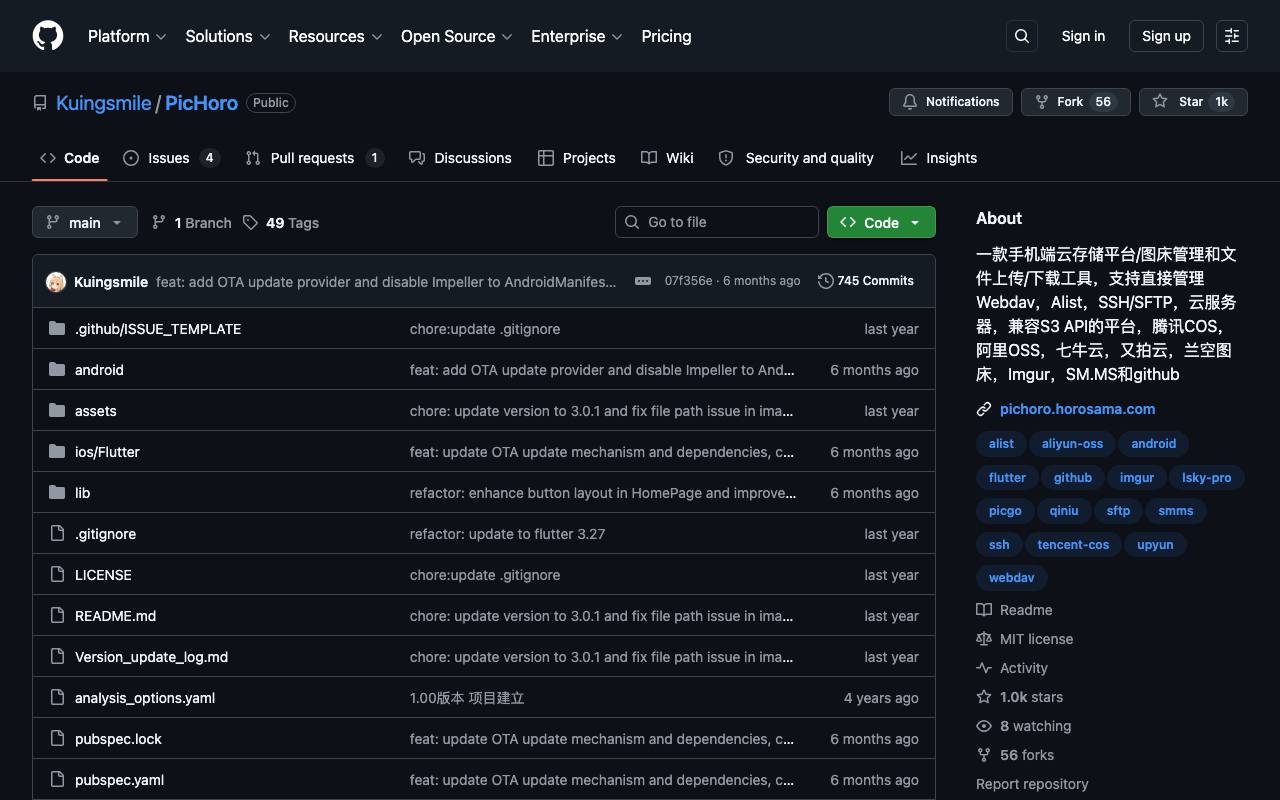Open the Pull requests tab

[315, 158]
